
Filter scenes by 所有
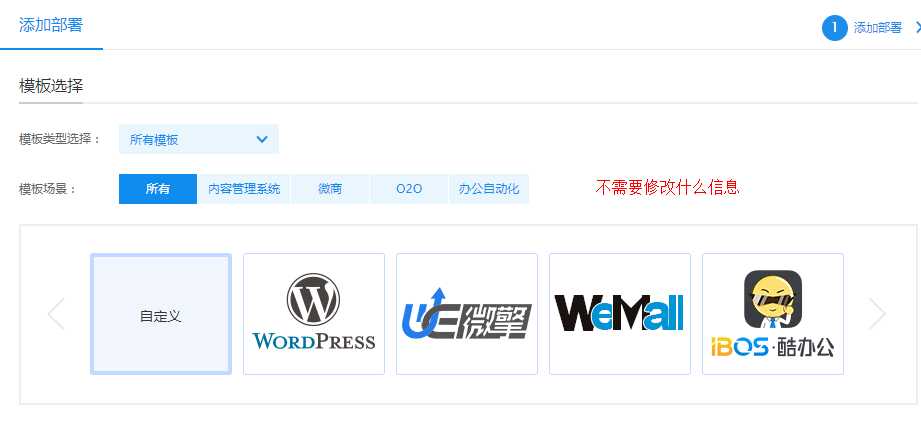click(x=158, y=189)
